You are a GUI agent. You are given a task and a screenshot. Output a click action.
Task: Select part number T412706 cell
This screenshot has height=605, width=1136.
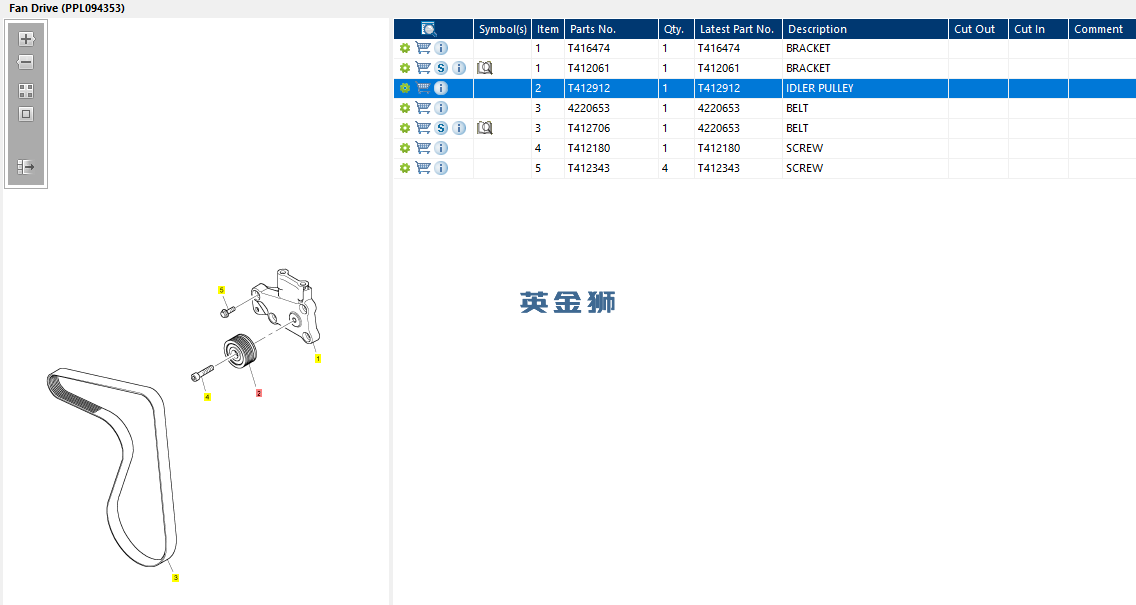[x=611, y=128]
